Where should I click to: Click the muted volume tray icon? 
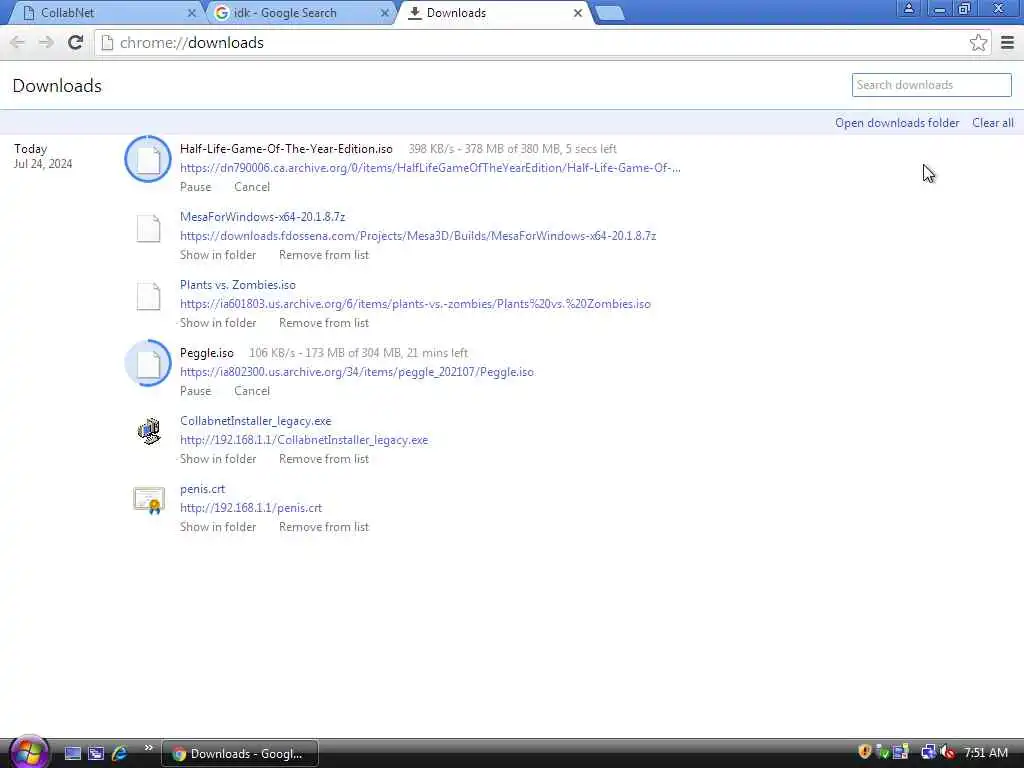point(948,752)
